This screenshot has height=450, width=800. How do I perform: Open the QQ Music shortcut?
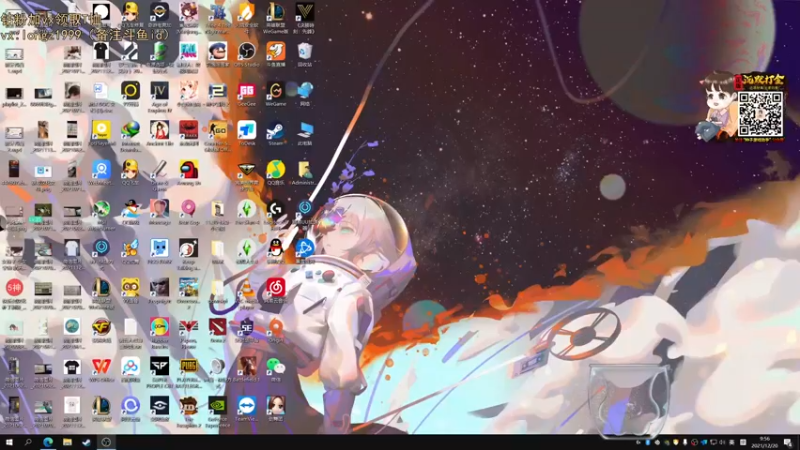point(276,173)
